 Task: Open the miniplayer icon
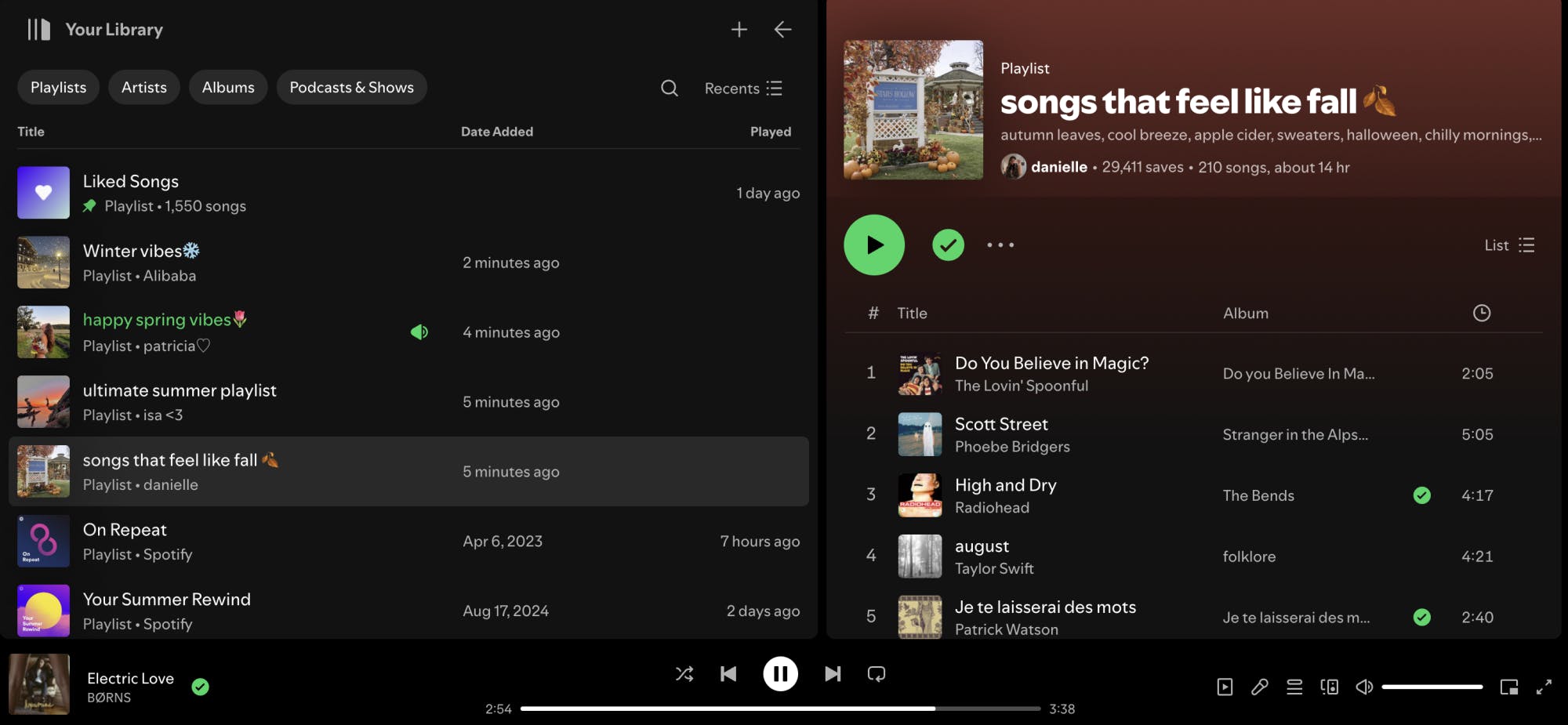click(x=1508, y=687)
